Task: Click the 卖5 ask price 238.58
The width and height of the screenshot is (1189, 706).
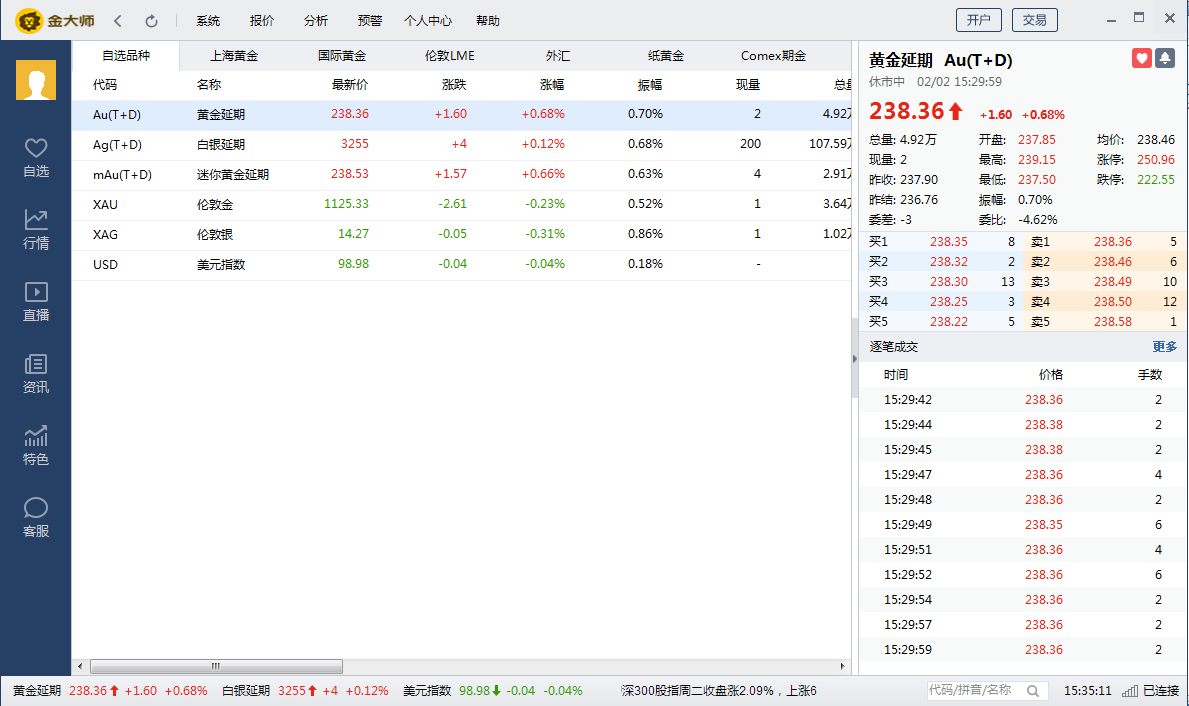Action: click(x=1112, y=322)
